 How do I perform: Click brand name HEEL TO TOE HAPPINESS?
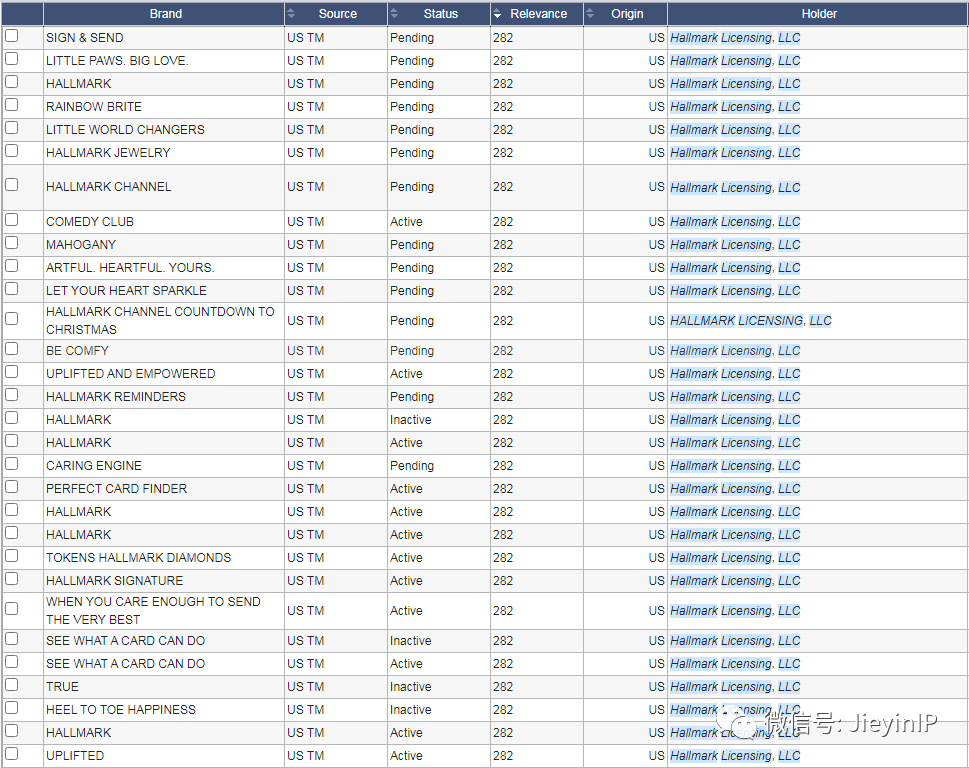point(121,710)
